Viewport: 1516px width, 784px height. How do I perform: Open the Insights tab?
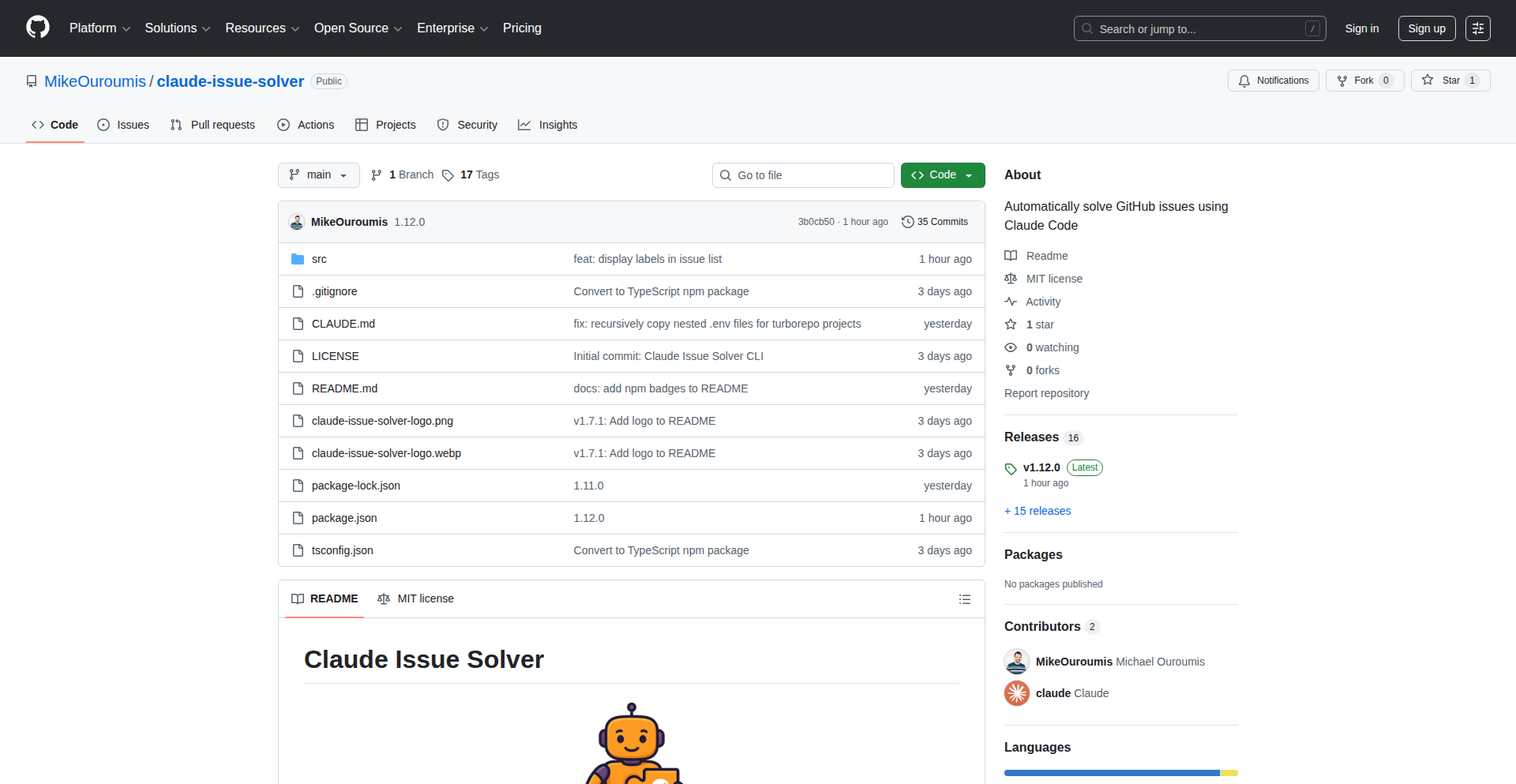[547, 124]
